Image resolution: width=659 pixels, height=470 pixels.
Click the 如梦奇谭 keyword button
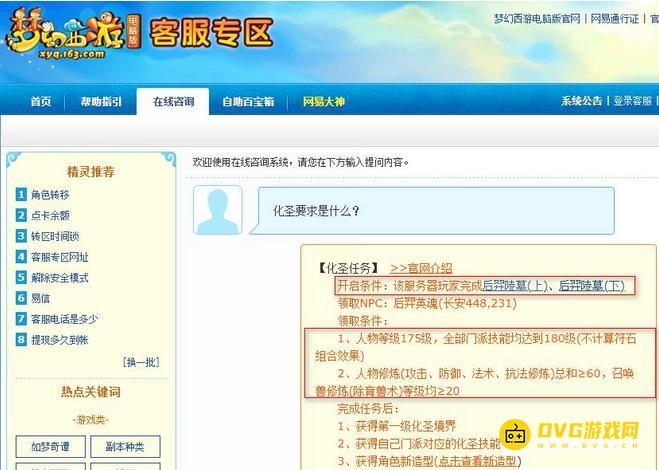pos(50,446)
